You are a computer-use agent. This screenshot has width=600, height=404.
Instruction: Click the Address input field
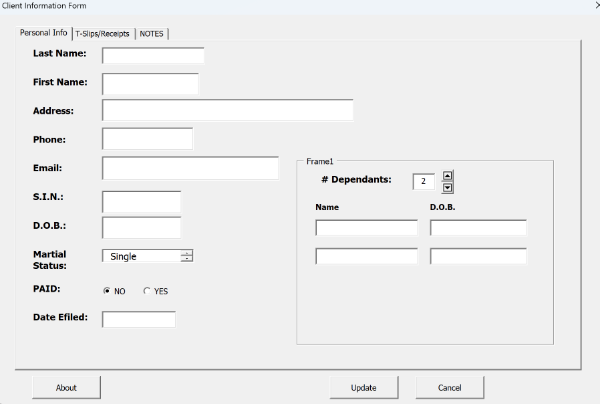click(x=227, y=111)
